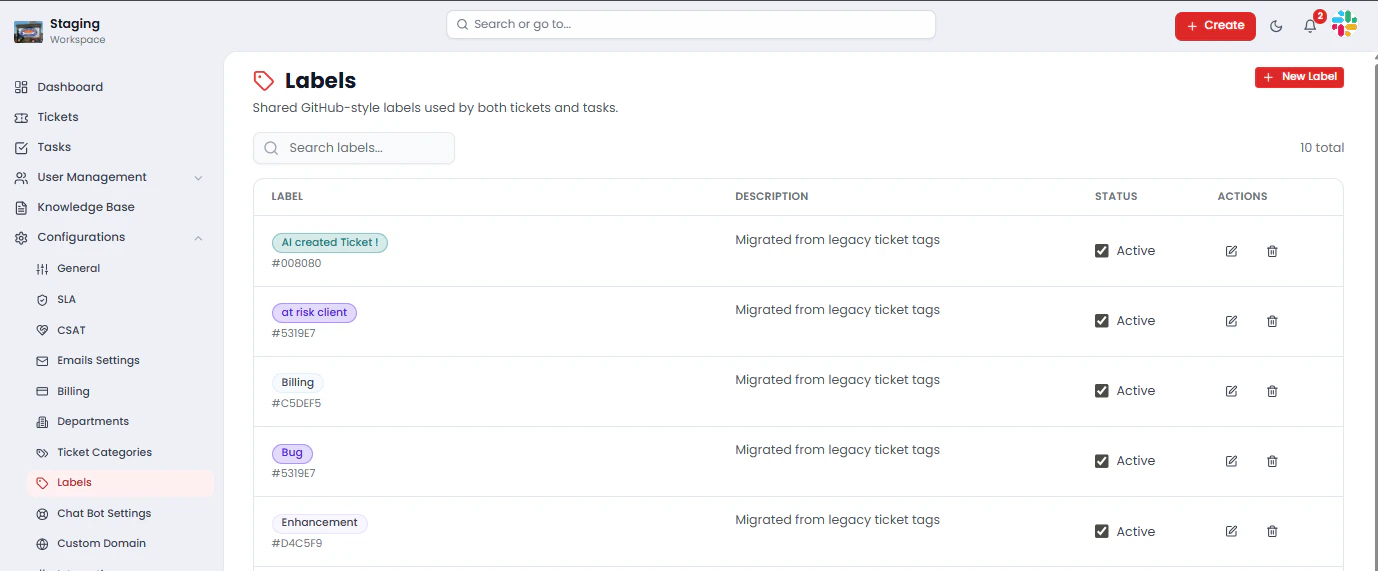Click the Billing label chip in table

pyautogui.click(x=298, y=383)
